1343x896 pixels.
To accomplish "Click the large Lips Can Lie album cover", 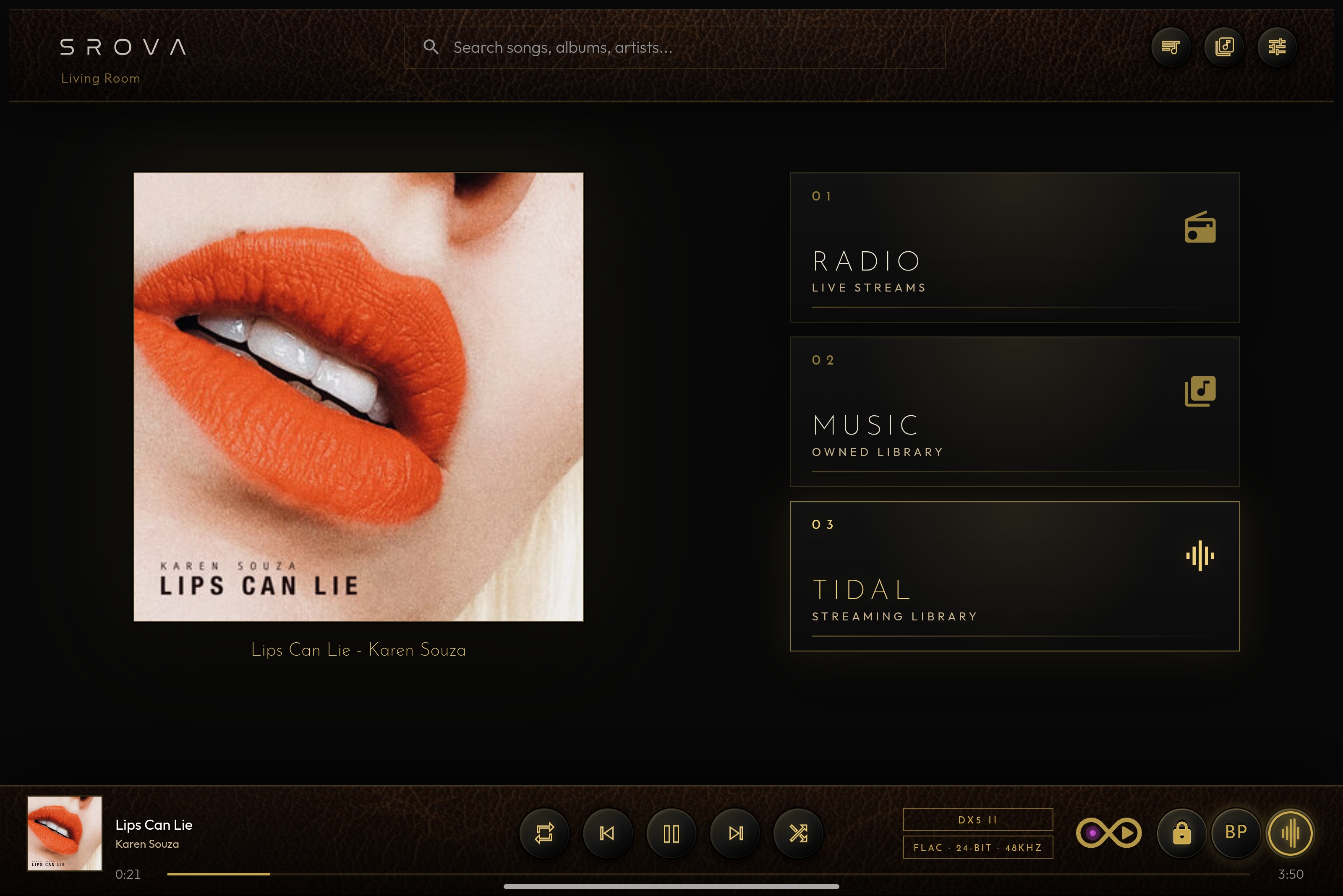I will 358,396.
